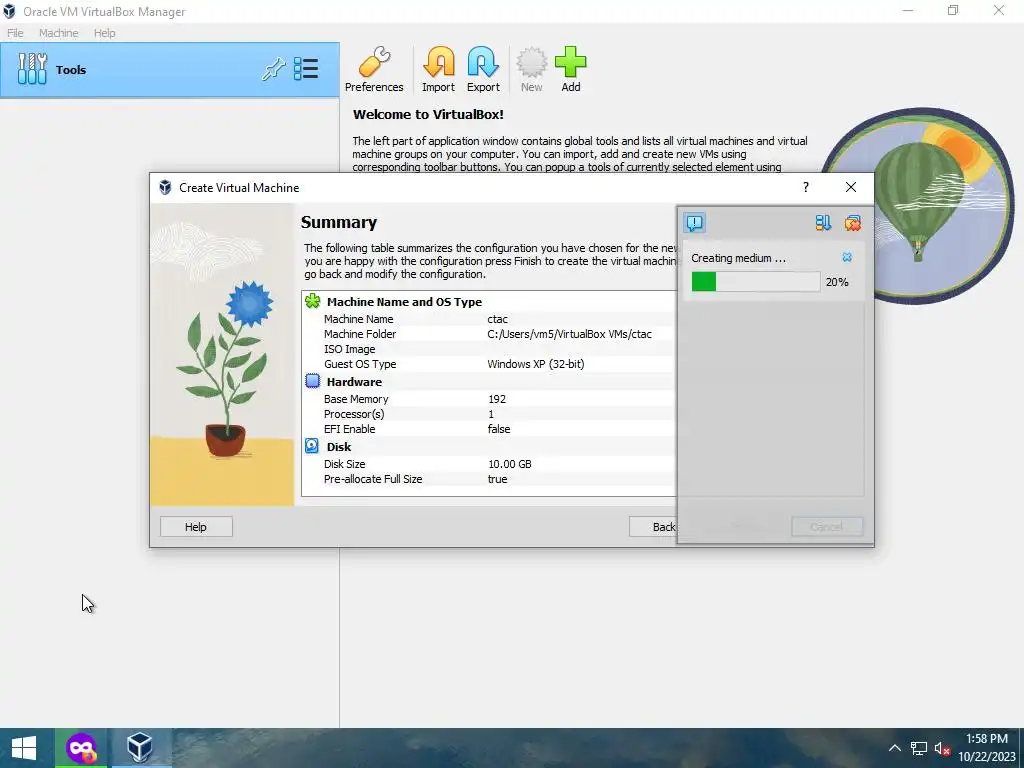Open the Machine menu
Image resolution: width=1024 pixels, height=768 pixels.
59,33
